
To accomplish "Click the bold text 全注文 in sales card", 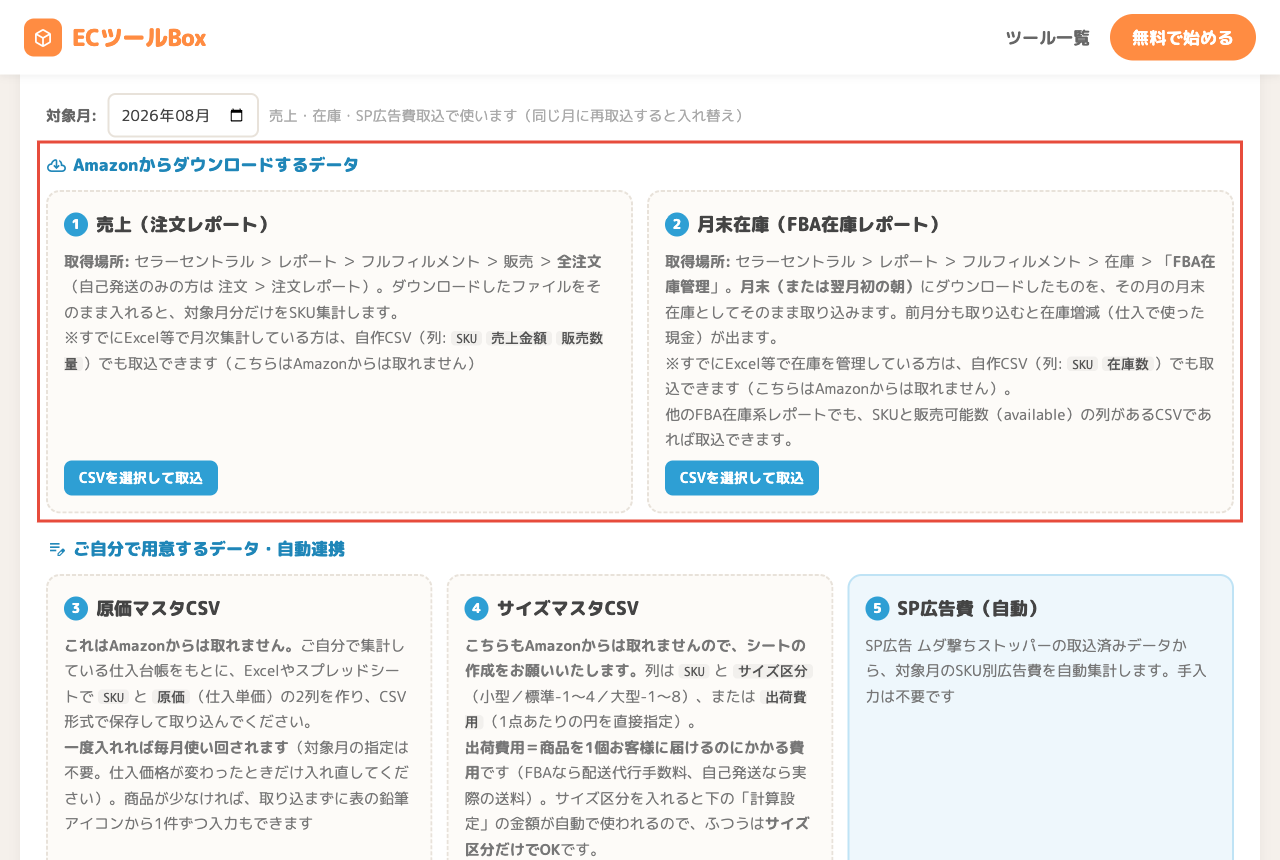I will pyautogui.click(x=579, y=262).
